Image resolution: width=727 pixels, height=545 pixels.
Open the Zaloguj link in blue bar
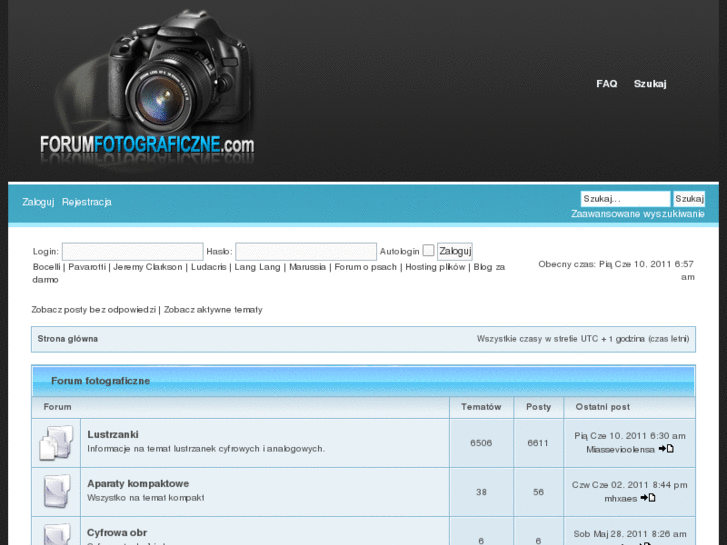pyautogui.click(x=38, y=202)
